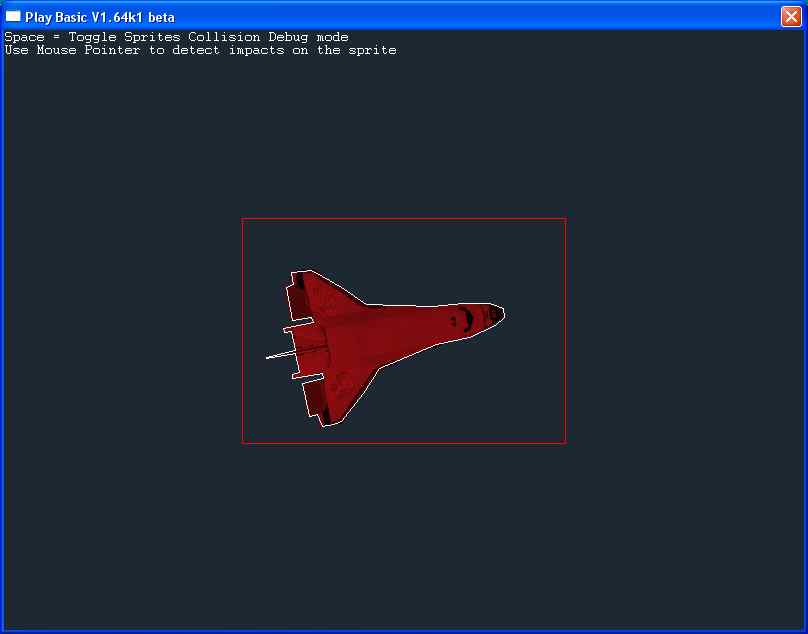Click the 'Play Basic V1.64k1 beta' title text

(x=100, y=18)
